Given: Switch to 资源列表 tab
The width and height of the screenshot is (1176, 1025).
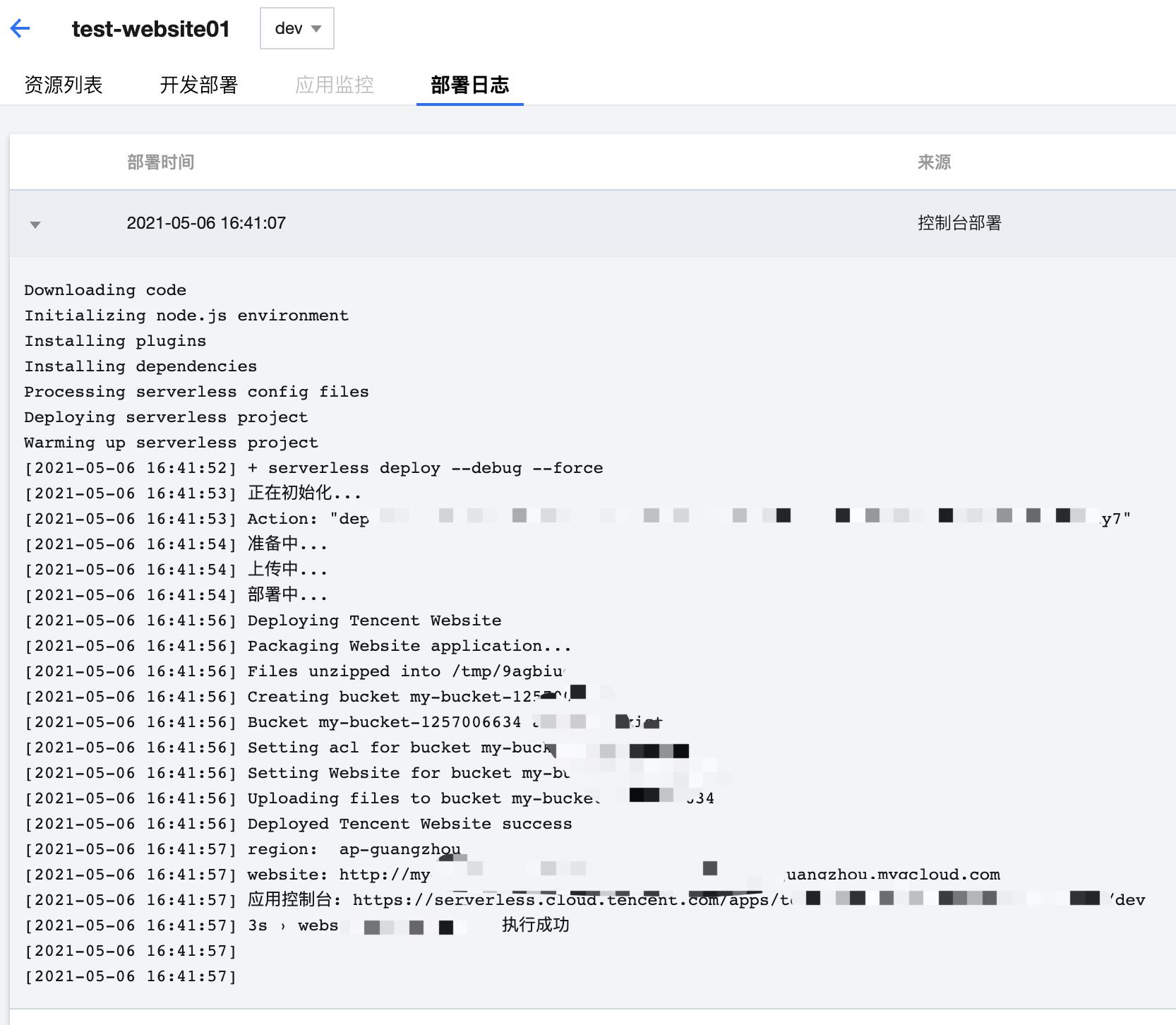Looking at the screenshot, I should click(x=64, y=85).
